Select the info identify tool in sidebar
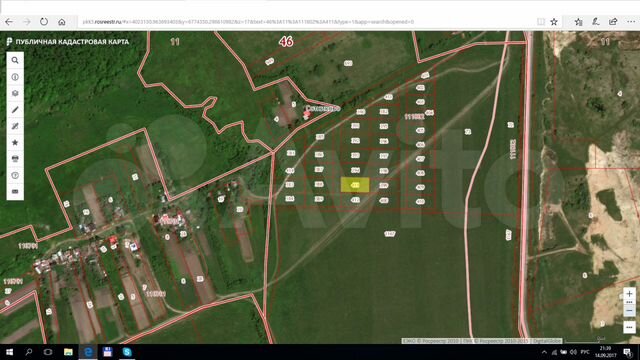Viewport: 640px width, 360px height. (15, 77)
